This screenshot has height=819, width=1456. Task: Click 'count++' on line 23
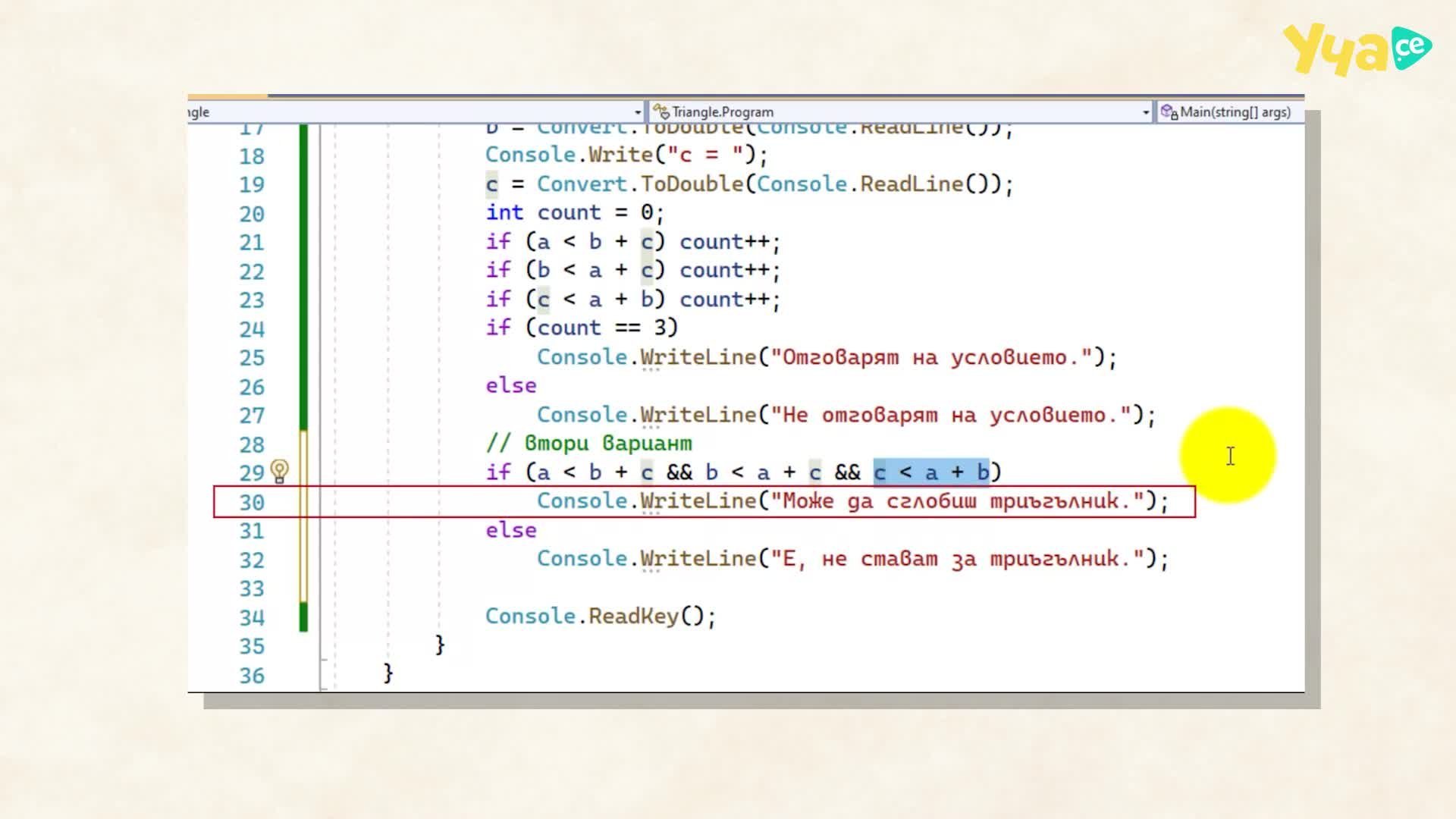[x=724, y=299]
